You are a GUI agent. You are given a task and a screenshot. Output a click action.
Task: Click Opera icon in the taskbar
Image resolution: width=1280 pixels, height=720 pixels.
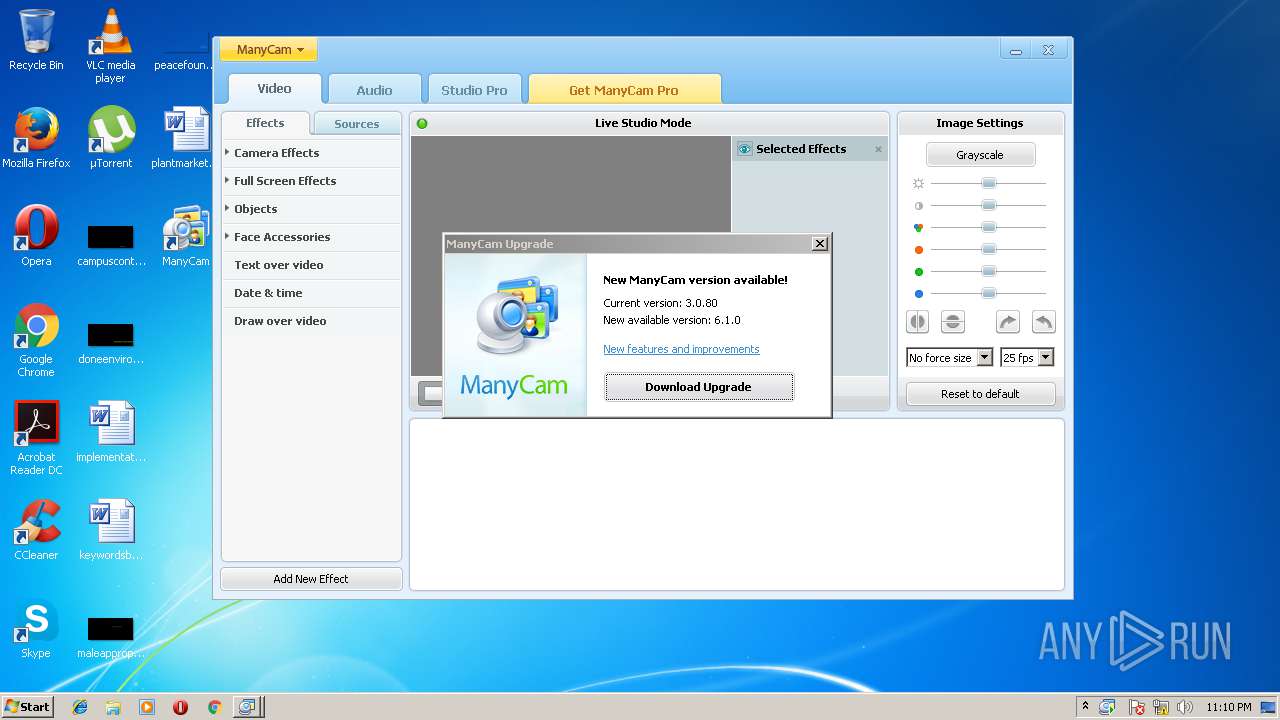point(181,707)
